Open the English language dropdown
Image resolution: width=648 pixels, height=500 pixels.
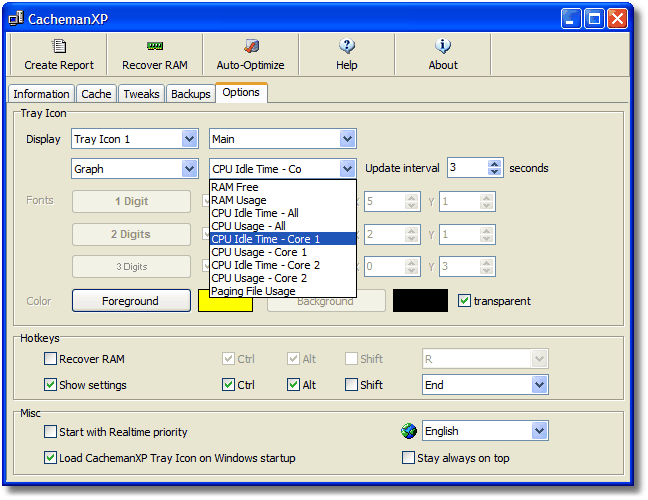tap(539, 431)
